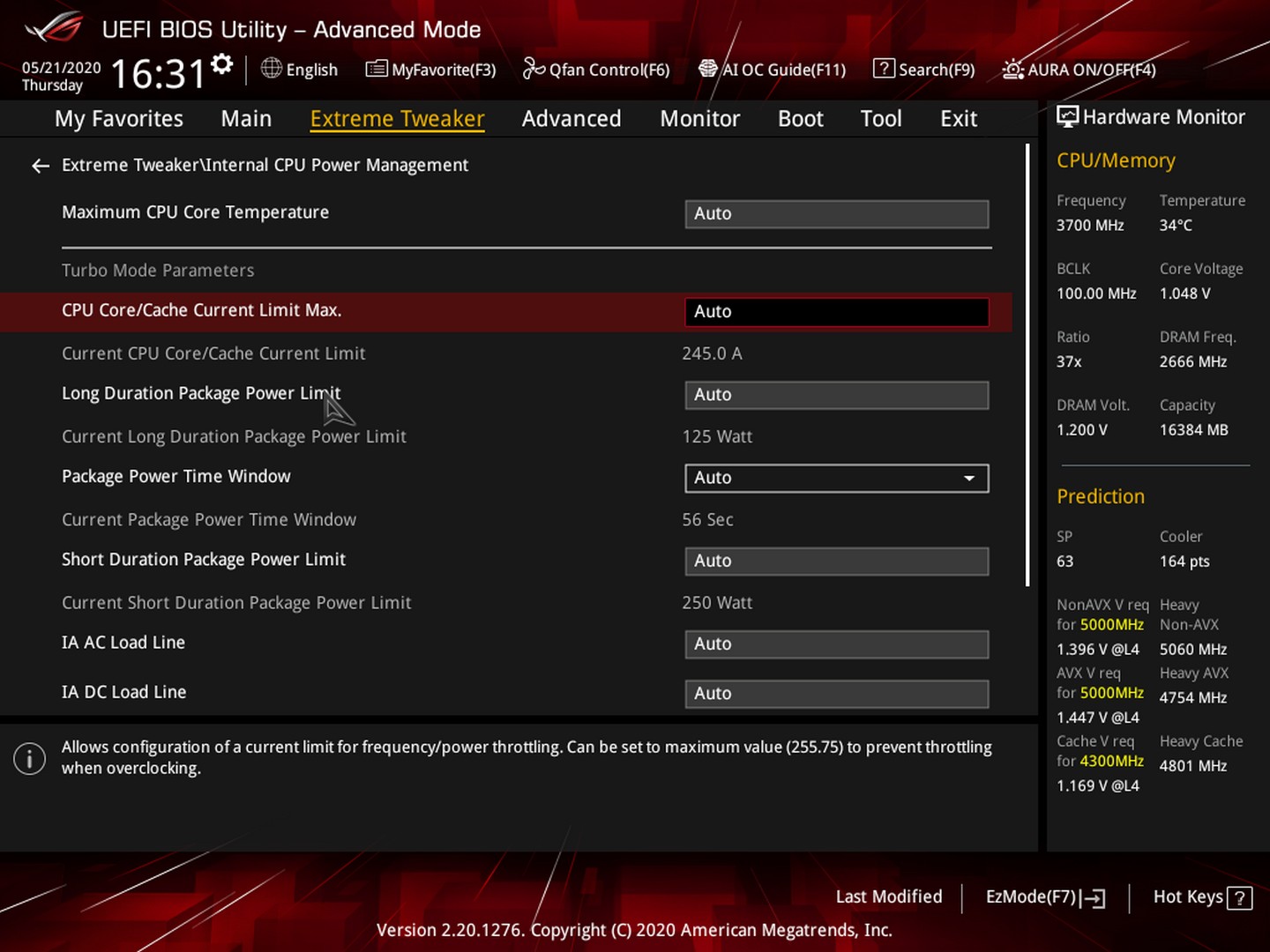Go to the Boot tab
The image size is (1270, 952).
(x=801, y=119)
